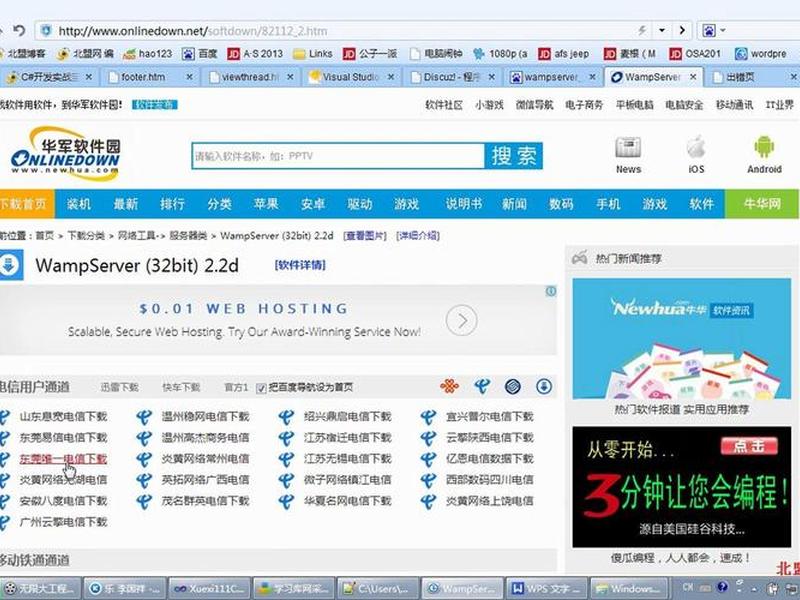Open the Android robot icon

pyautogui.click(x=764, y=155)
